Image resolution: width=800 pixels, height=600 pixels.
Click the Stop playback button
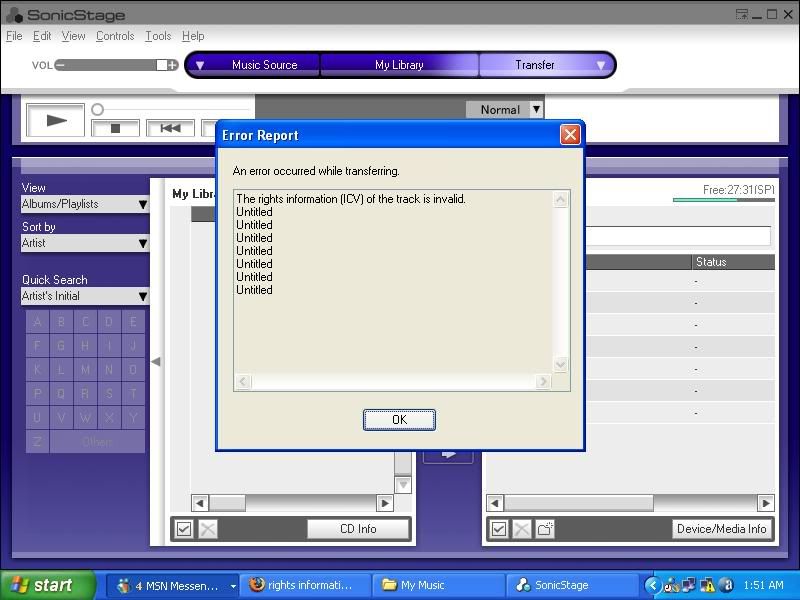point(115,128)
